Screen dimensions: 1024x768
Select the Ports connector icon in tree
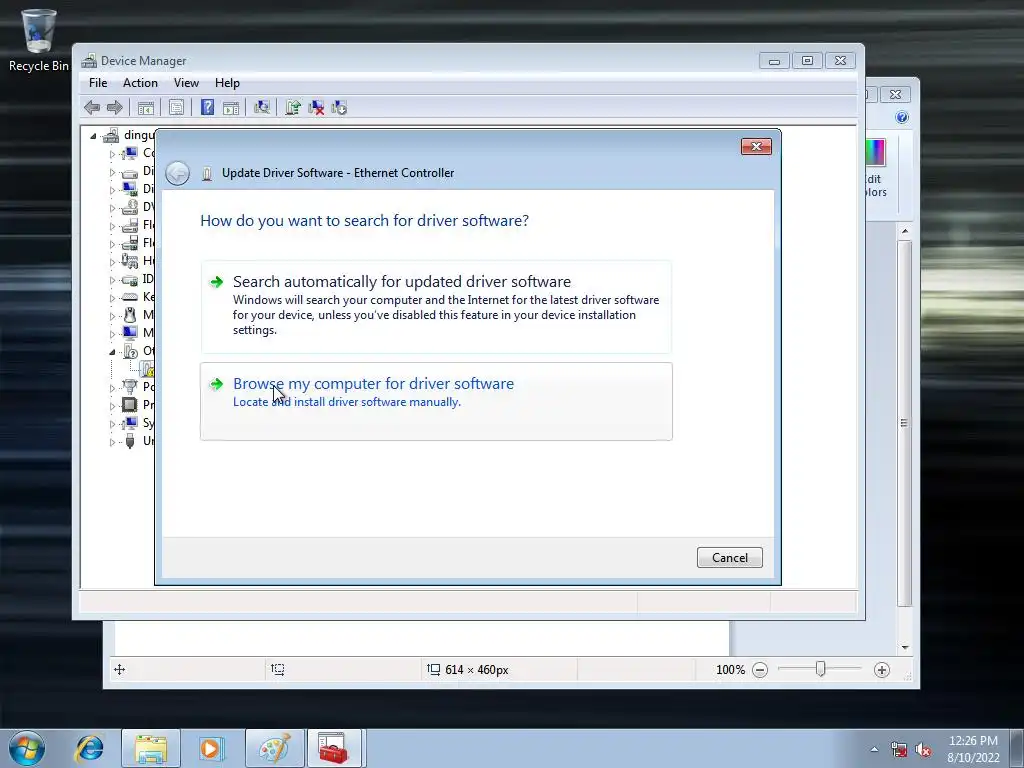130,387
